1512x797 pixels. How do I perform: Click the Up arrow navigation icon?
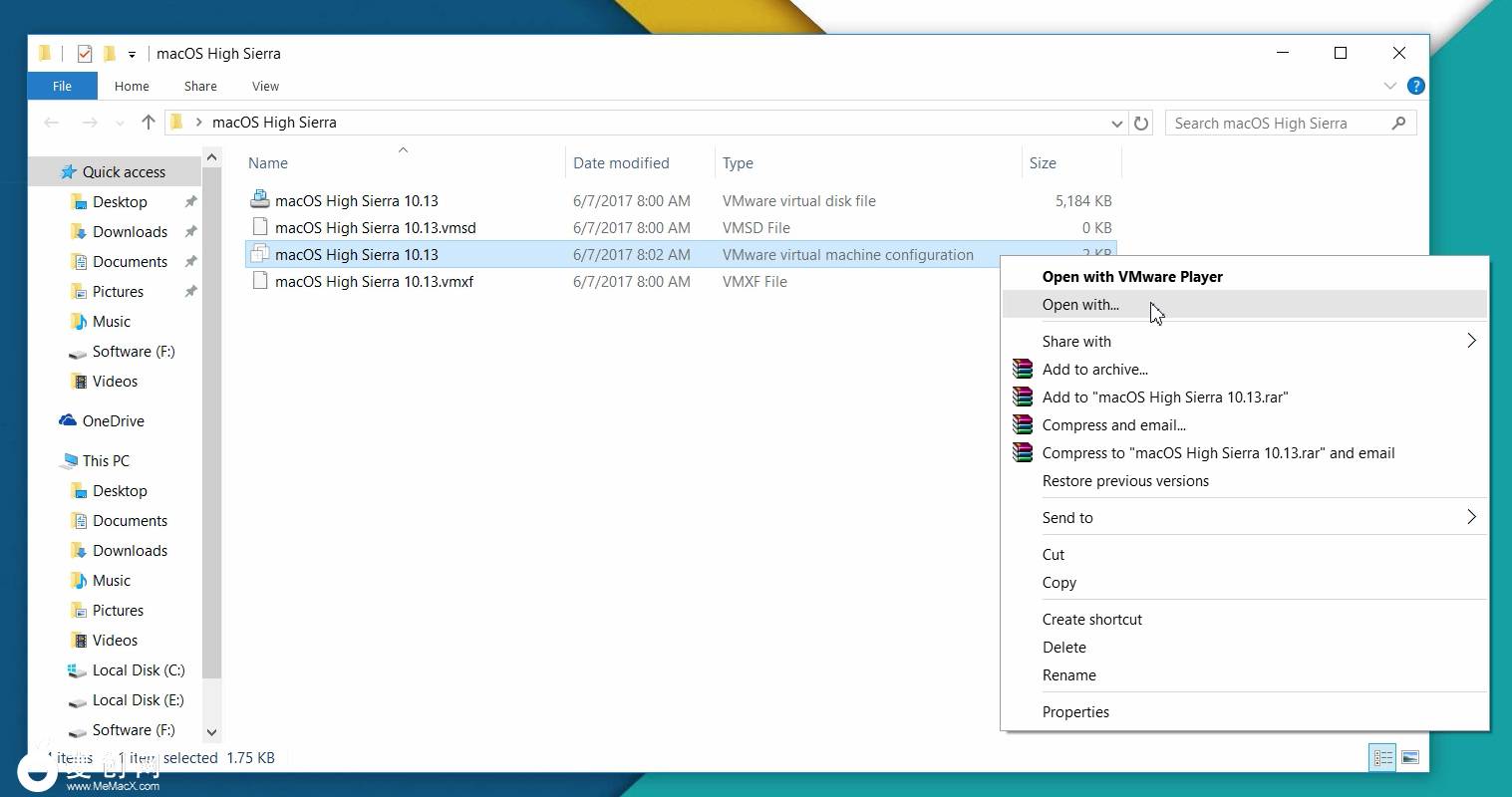(149, 122)
